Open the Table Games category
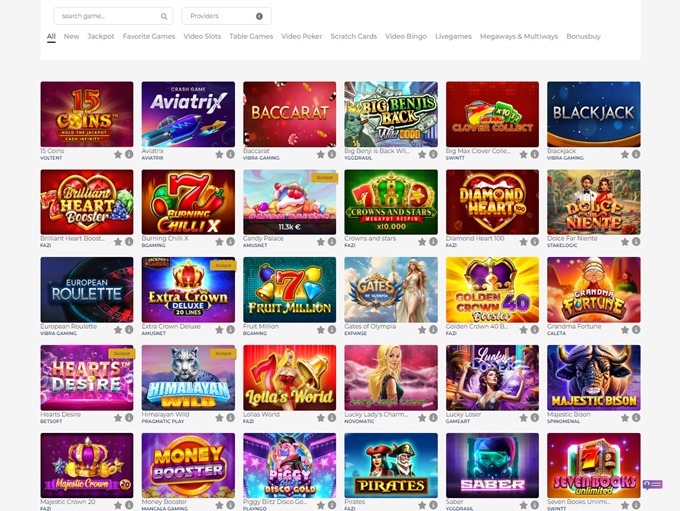This screenshot has width=680, height=511. point(251,36)
